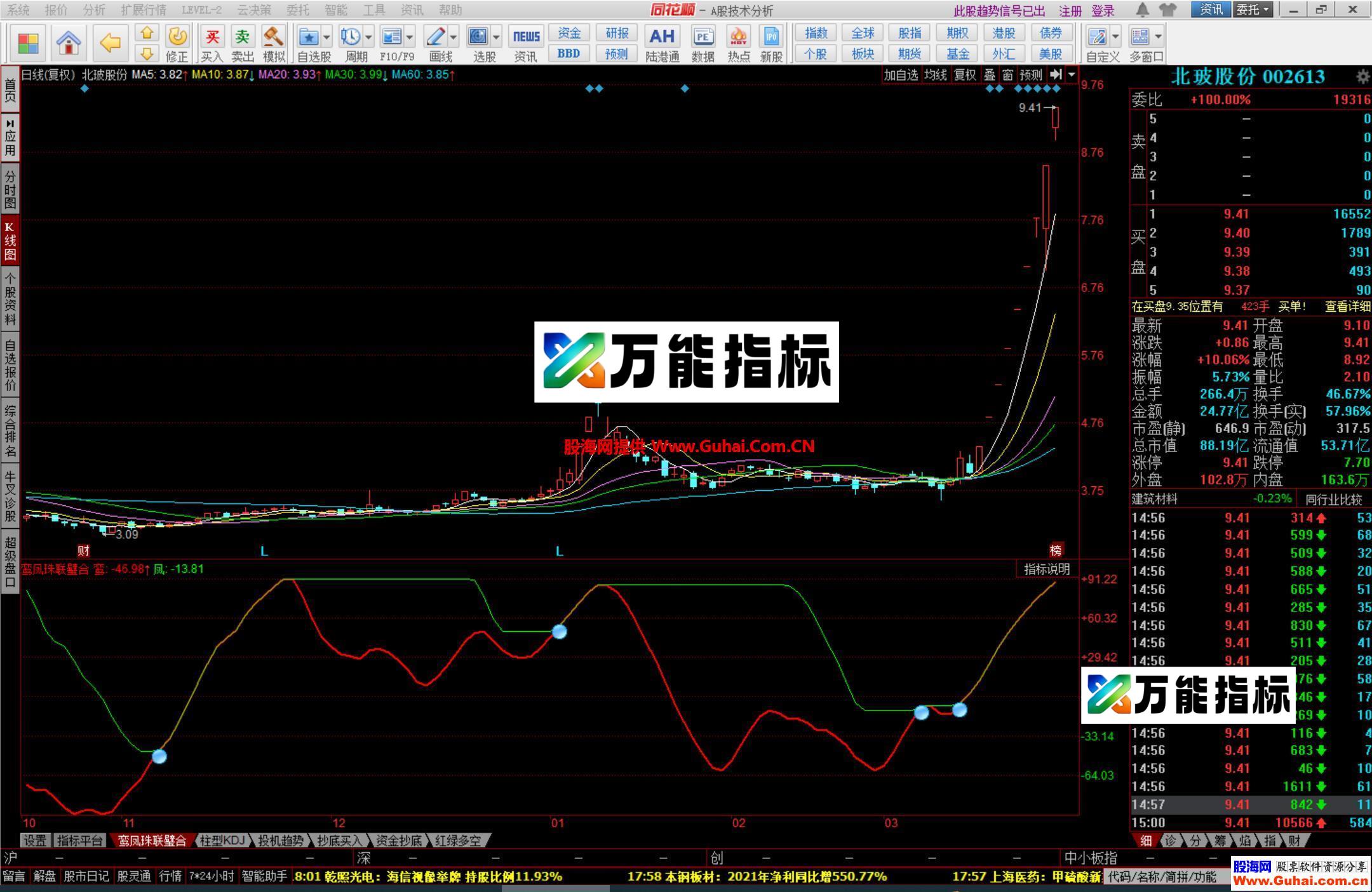Click the four-color palette swatch icon
Image resolution: width=1372 pixels, height=892 pixels.
pyautogui.click(x=27, y=43)
